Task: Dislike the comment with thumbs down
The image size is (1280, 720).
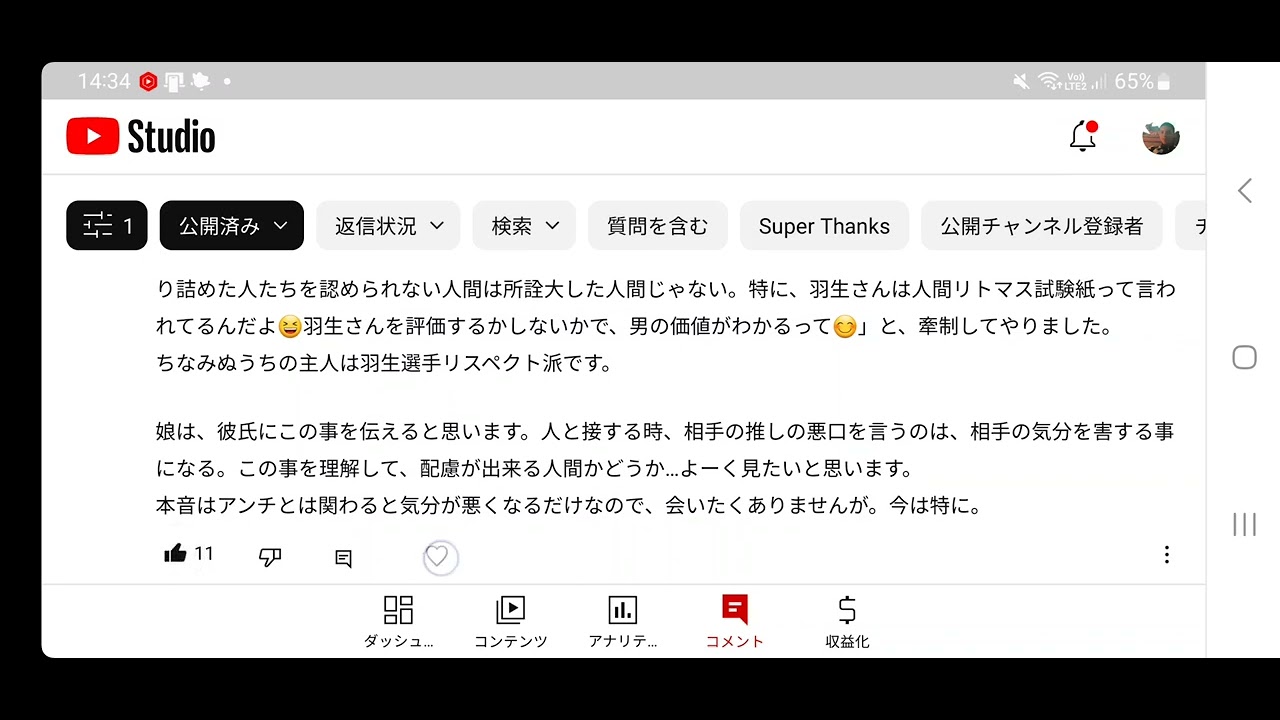Action: (270, 557)
